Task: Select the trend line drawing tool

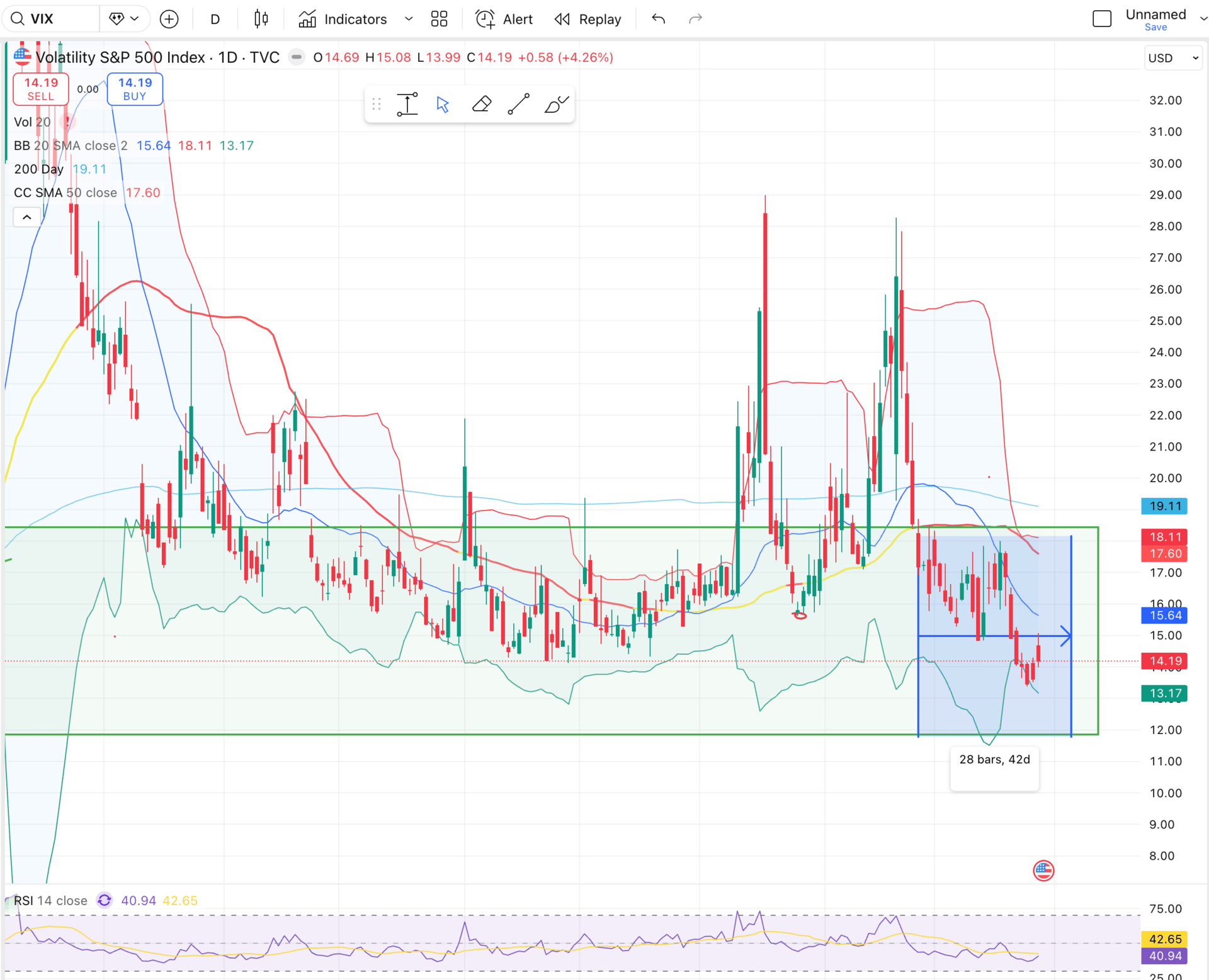Action: [x=518, y=104]
